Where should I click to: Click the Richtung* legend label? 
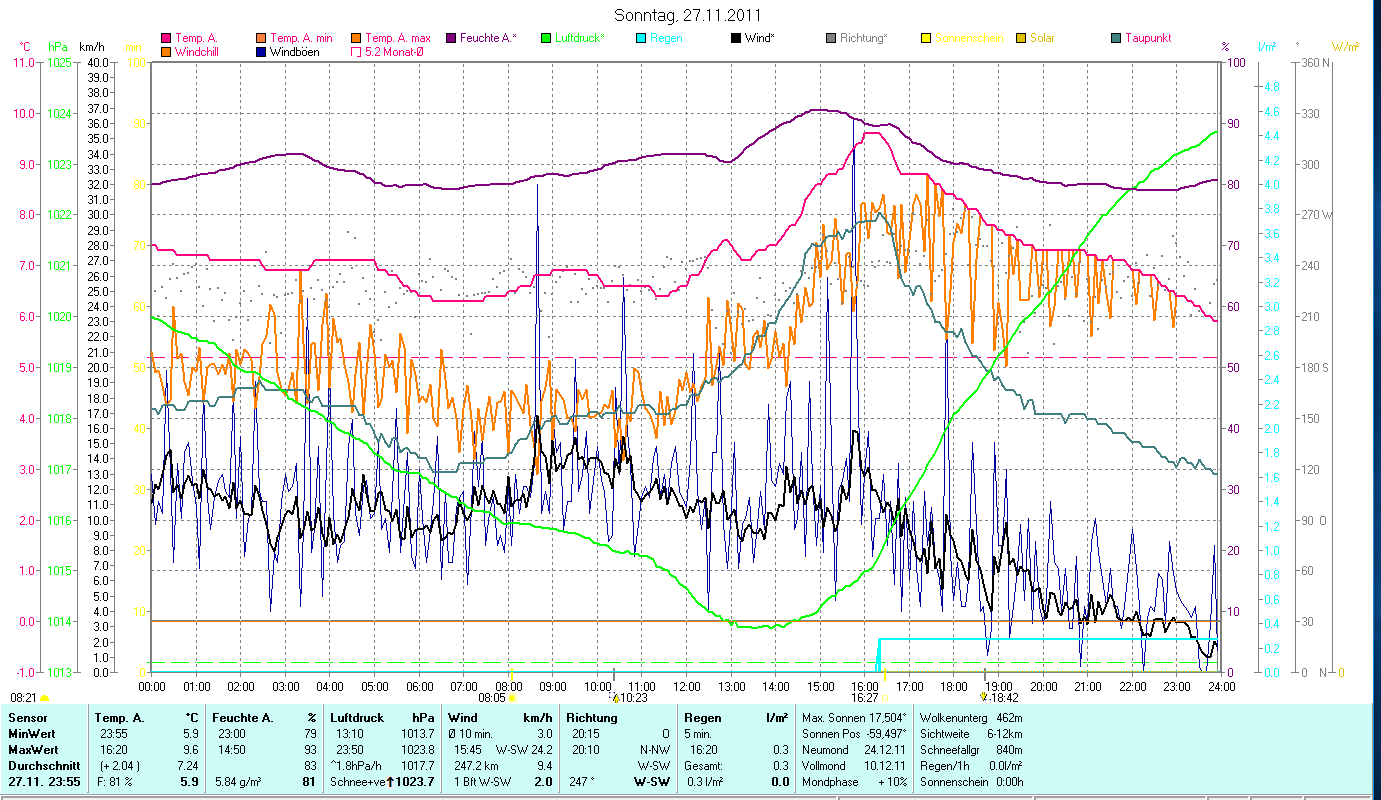(x=864, y=38)
